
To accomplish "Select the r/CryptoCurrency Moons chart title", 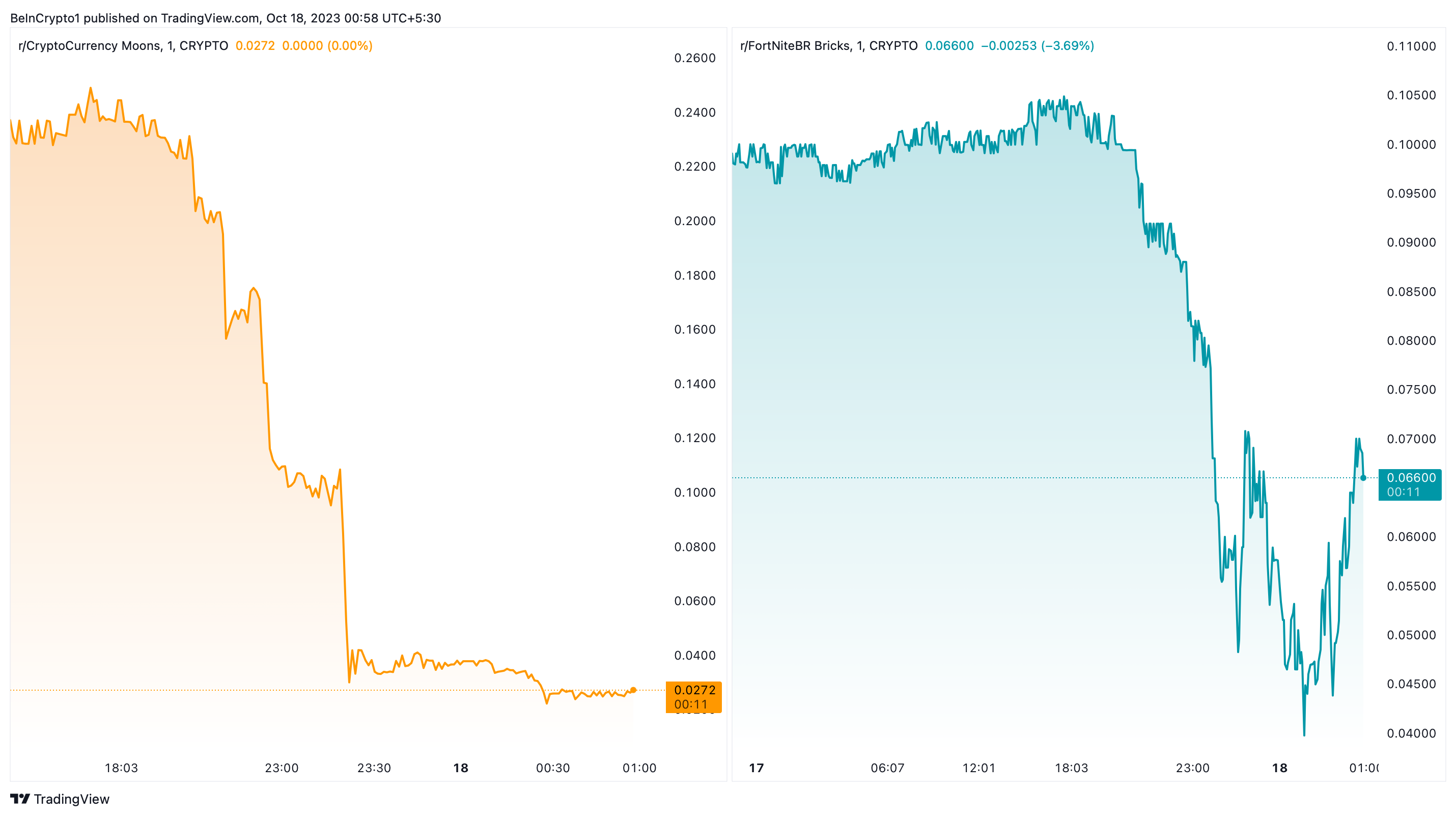I will pos(123,46).
